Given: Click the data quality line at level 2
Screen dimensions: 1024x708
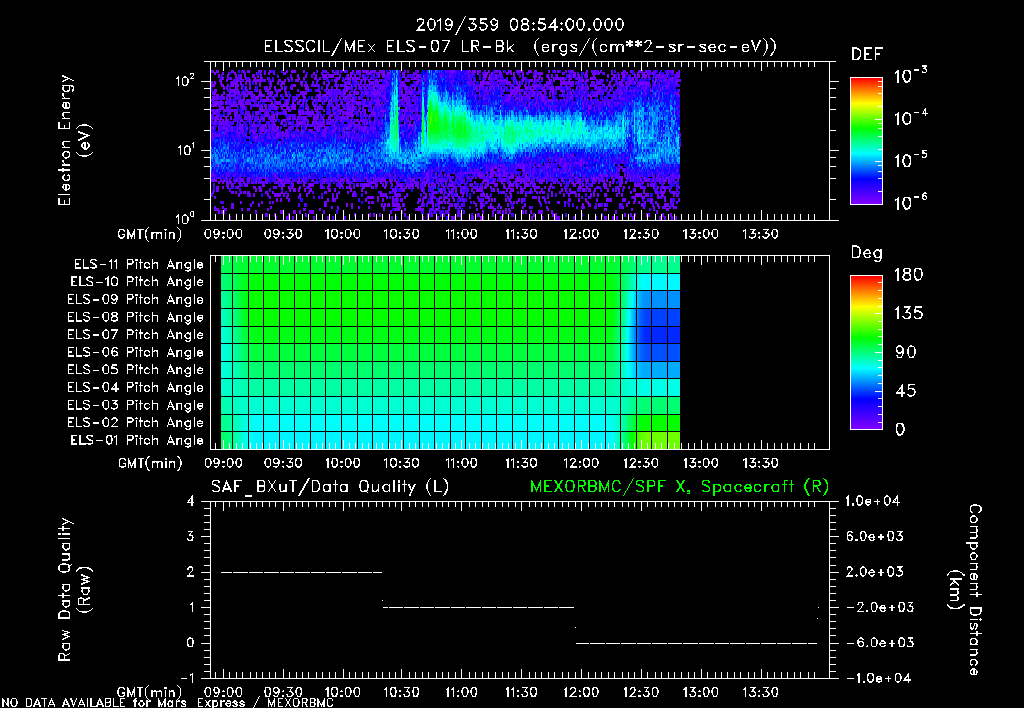Looking at the screenshot, I should coord(301,572).
